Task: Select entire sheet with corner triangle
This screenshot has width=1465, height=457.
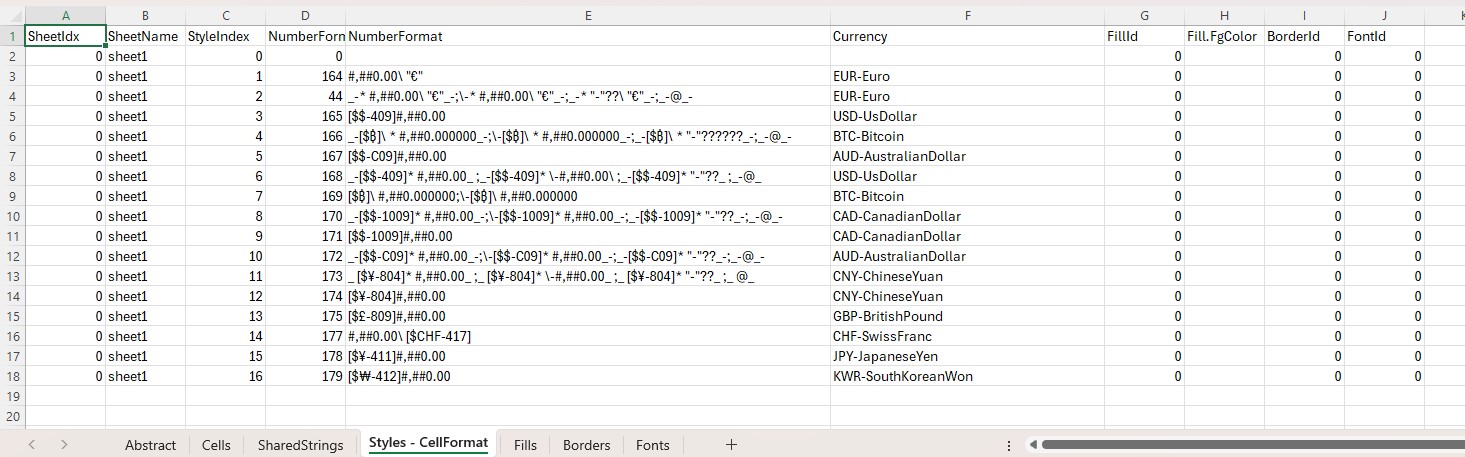Action: (x=12, y=15)
